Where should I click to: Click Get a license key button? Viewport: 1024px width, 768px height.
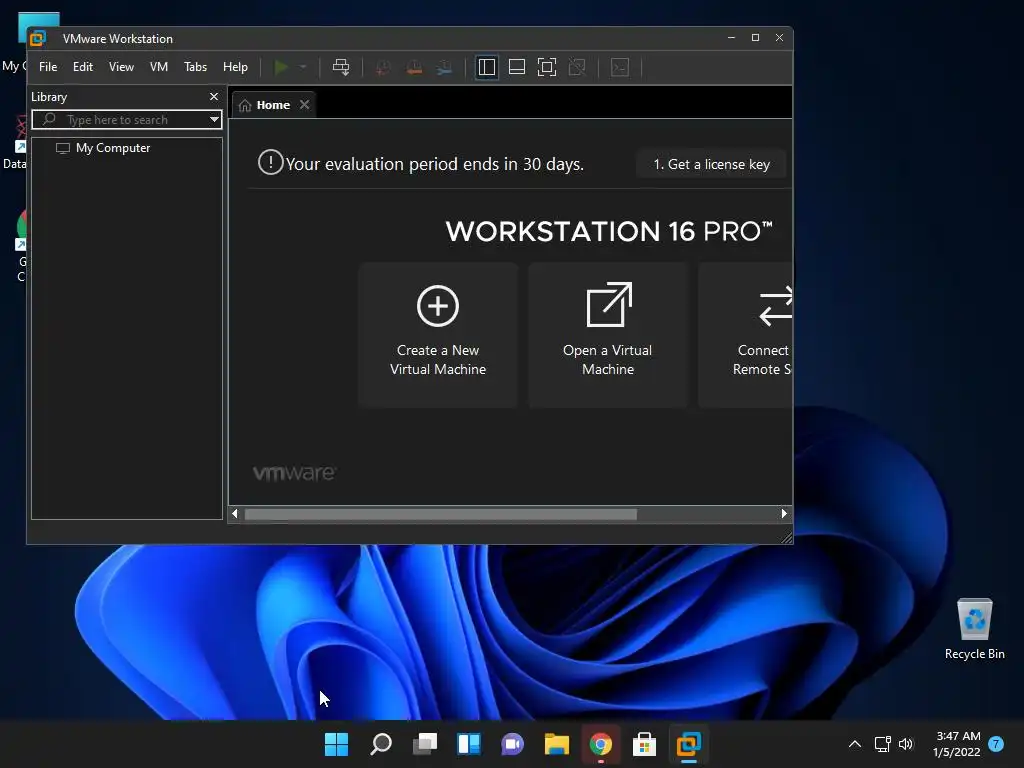coord(711,165)
